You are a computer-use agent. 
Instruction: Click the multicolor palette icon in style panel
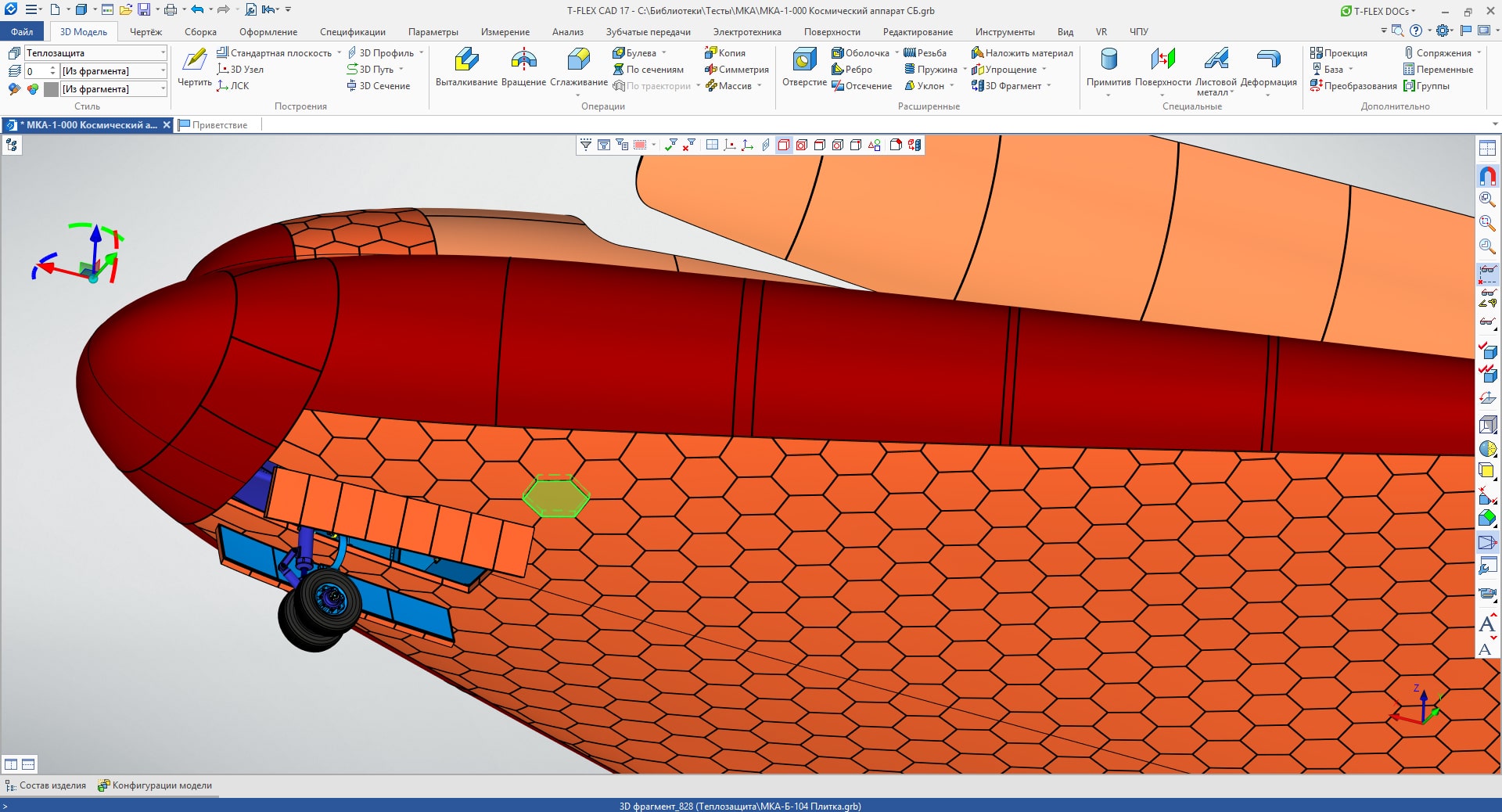(x=32, y=89)
